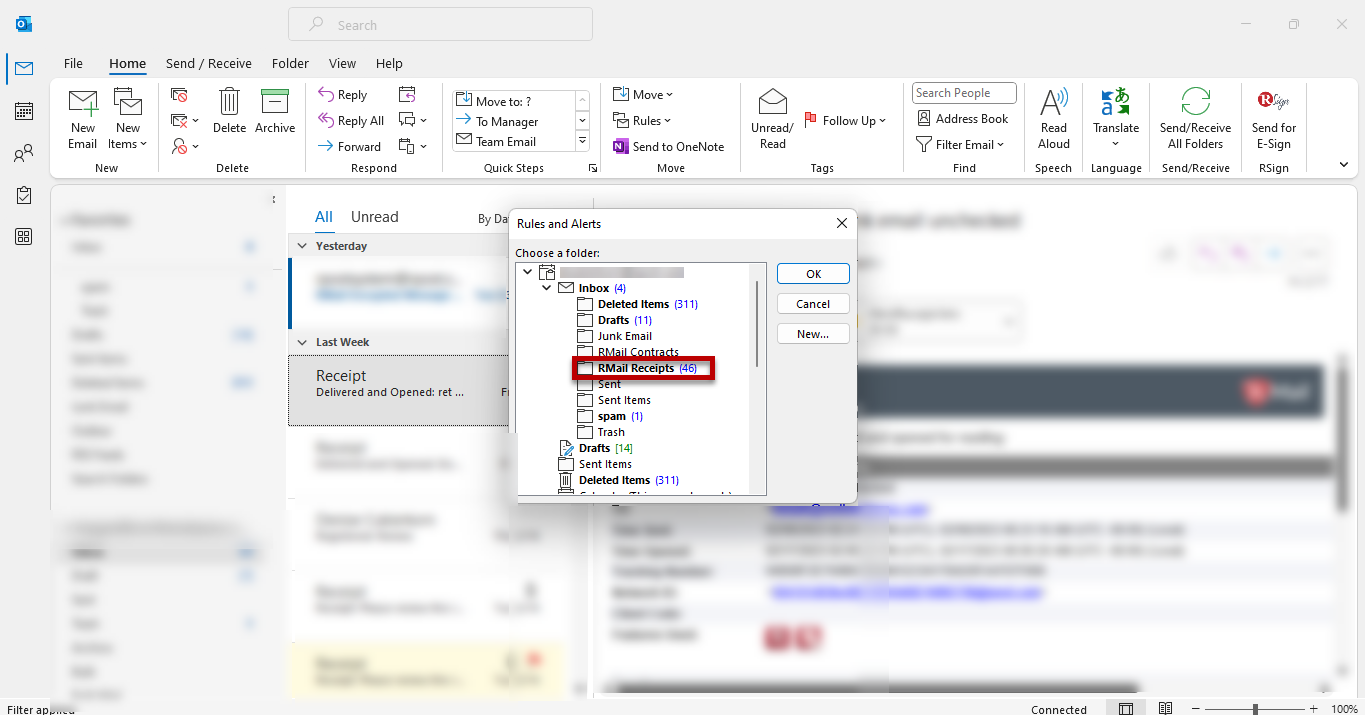Activate Read Aloud

[x=1053, y=119]
